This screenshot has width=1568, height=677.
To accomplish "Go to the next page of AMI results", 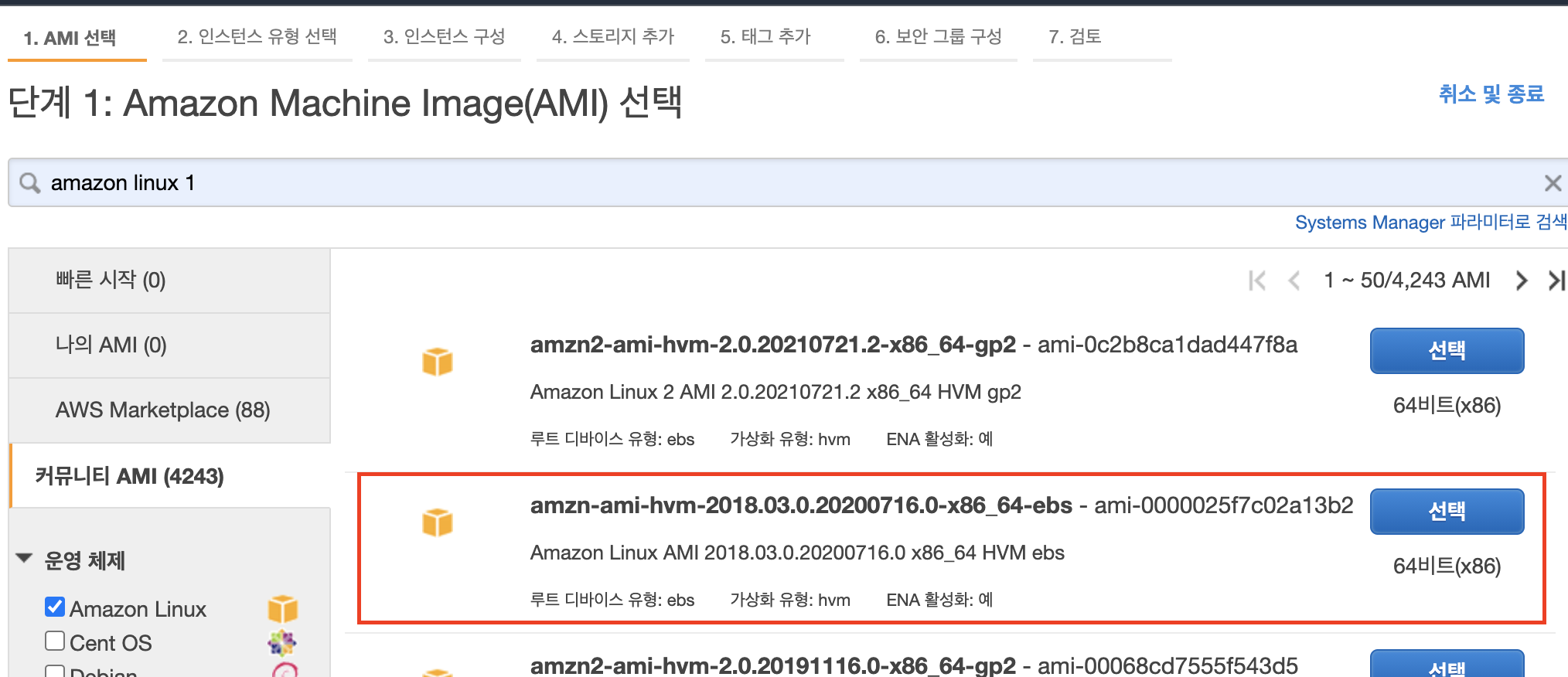I will [x=1521, y=281].
